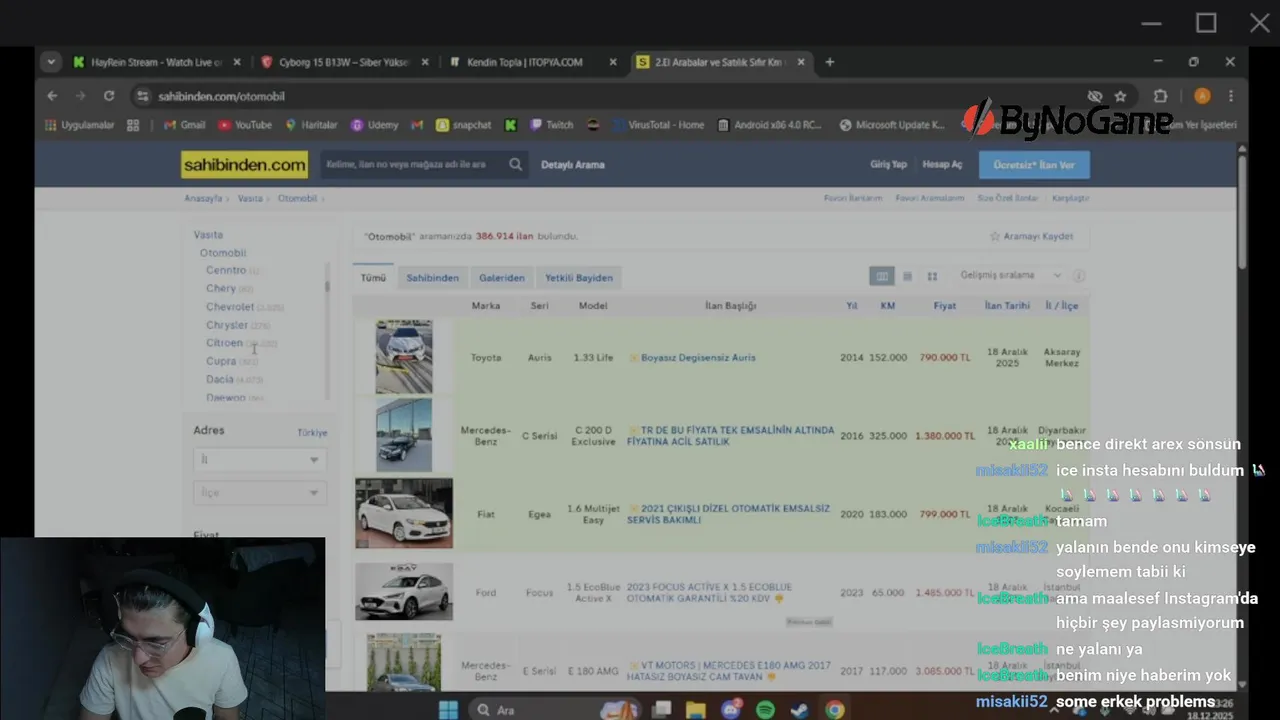The height and width of the screenshot is (720, 1280).
Task: Open the İl dropdown
Action: pyautogui.click(x=260, y=459)
